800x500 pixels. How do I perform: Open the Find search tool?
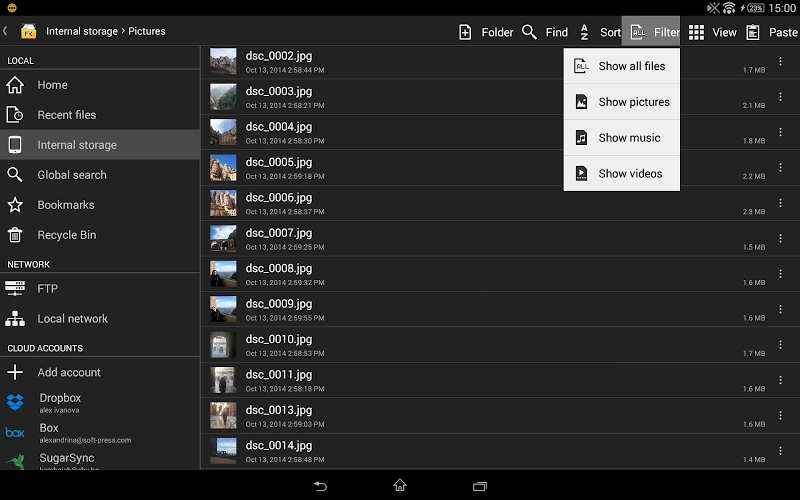(545, 32)
